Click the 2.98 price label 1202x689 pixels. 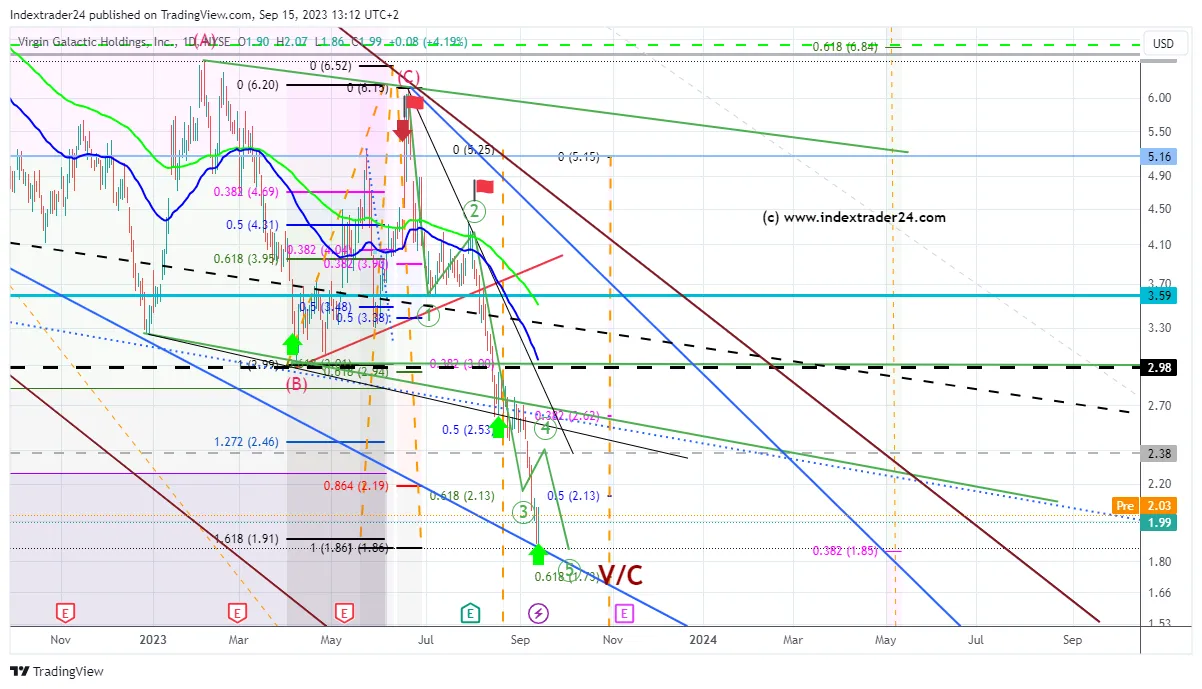pyautogui.click(x=1160, y=367)
